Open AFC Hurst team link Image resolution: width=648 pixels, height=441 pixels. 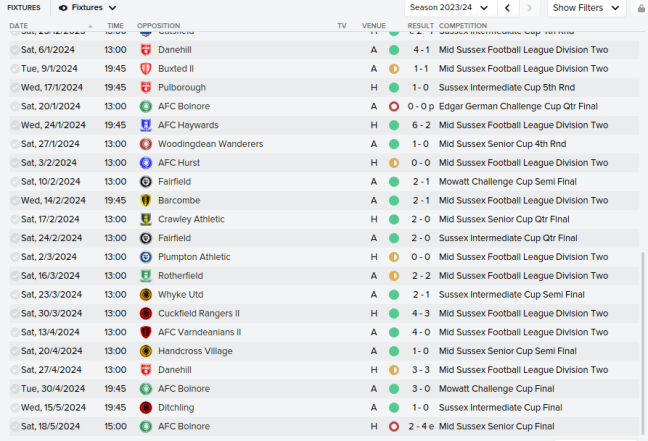coord(178,163)
